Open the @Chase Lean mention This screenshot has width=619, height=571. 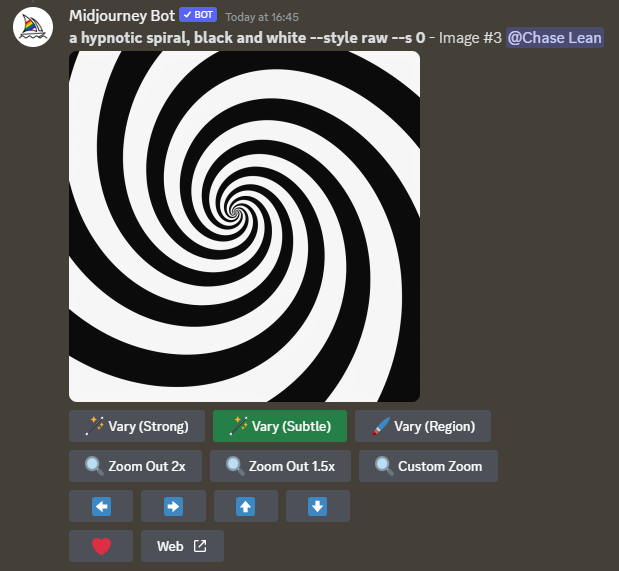tap(555, 38)
